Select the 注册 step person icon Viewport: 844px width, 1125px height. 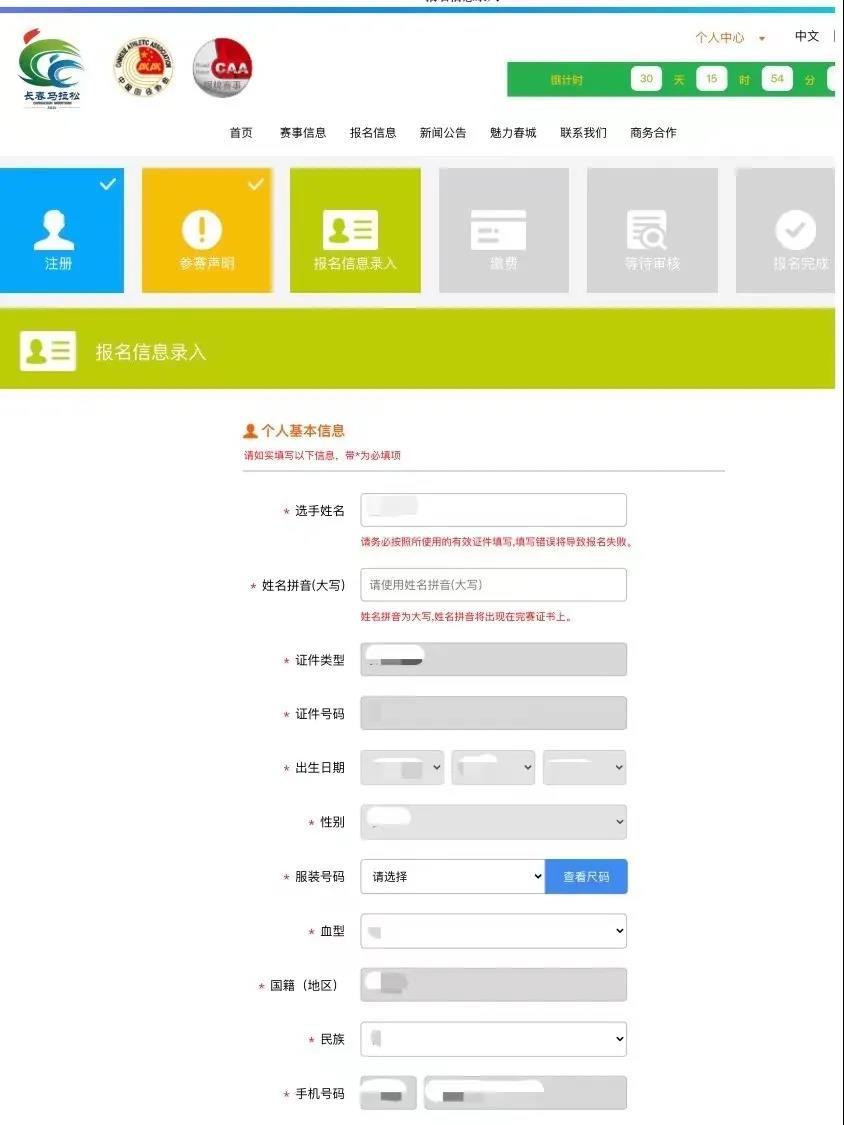pos(54,230)
